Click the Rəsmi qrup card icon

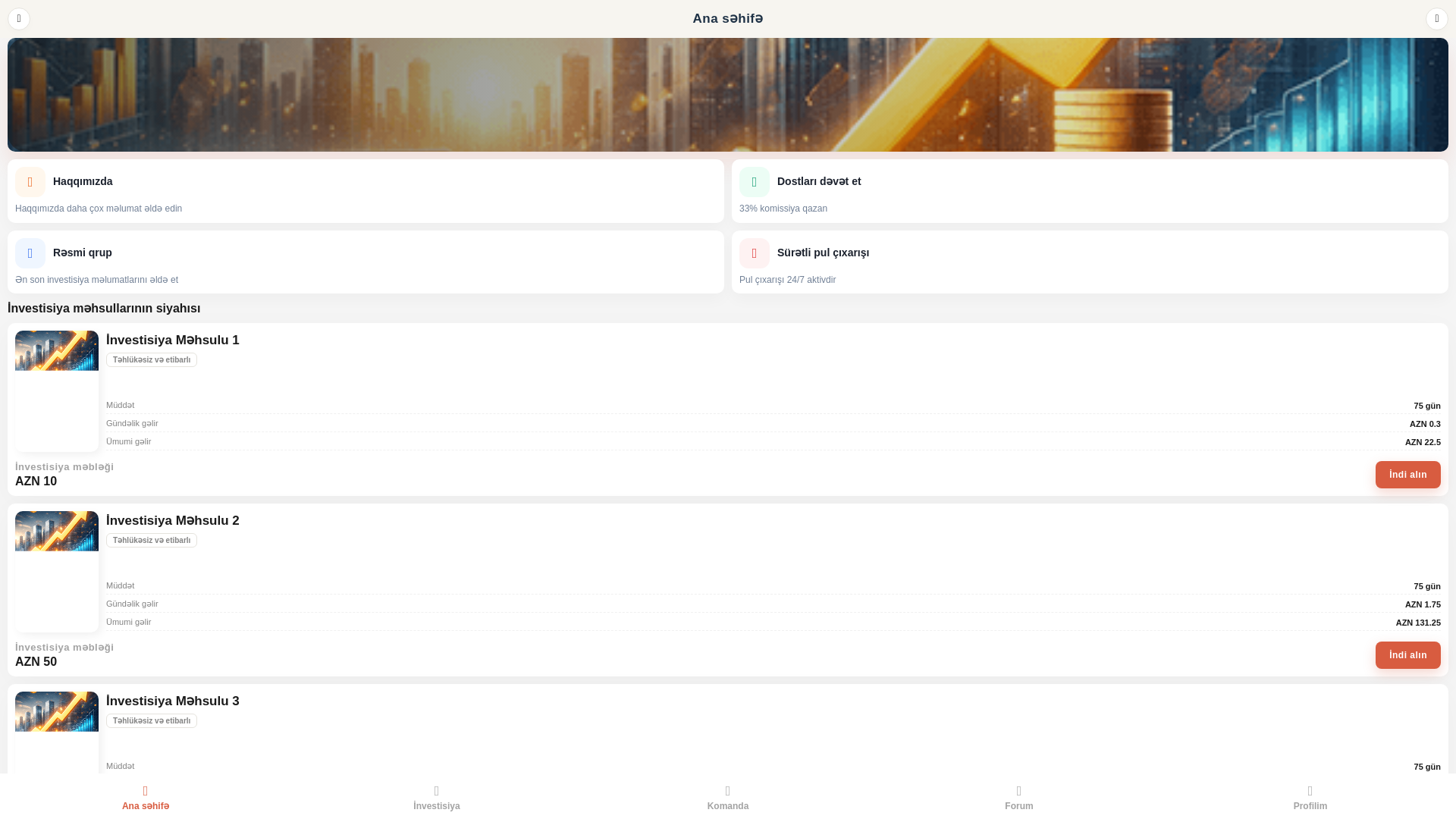30,253
